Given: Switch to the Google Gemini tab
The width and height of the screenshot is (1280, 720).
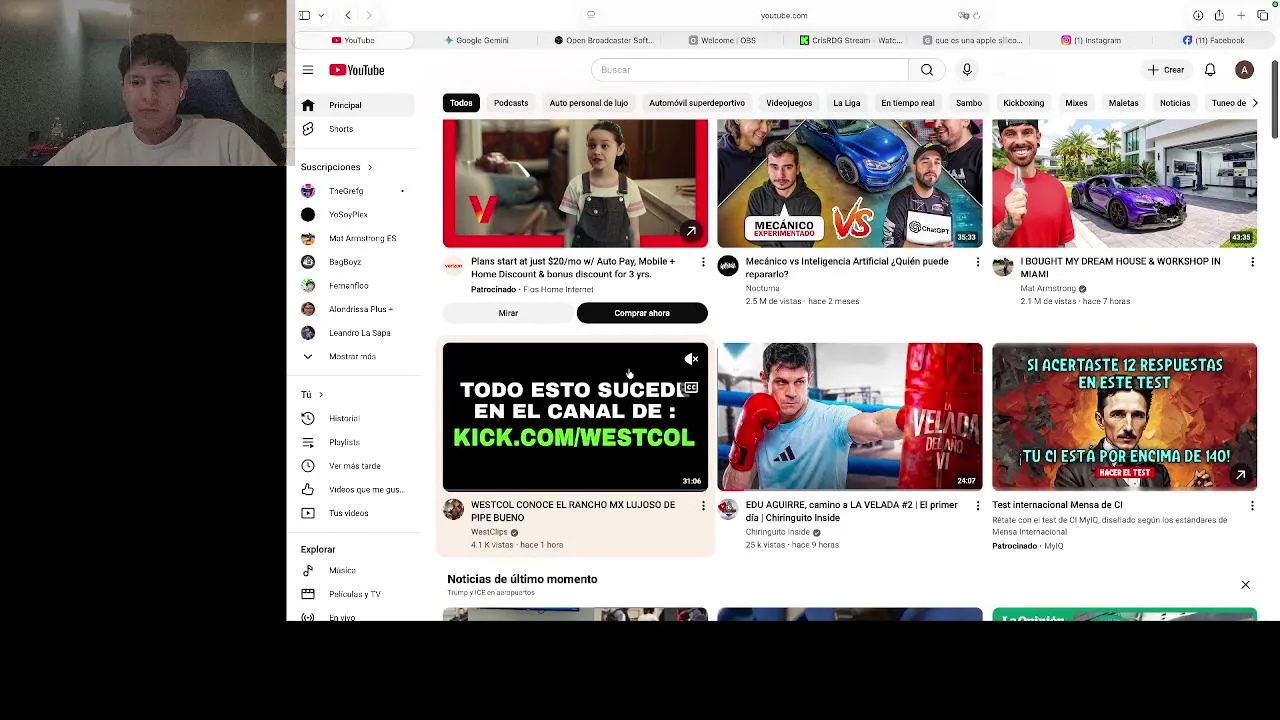Looking at the screenshot, I should pos(477,40).
